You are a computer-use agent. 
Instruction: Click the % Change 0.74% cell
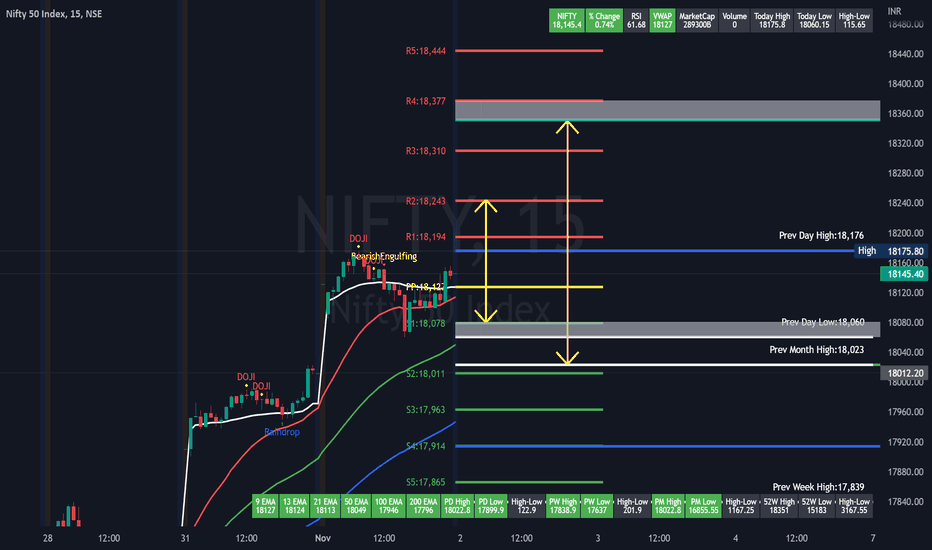[x=604, y=21]
